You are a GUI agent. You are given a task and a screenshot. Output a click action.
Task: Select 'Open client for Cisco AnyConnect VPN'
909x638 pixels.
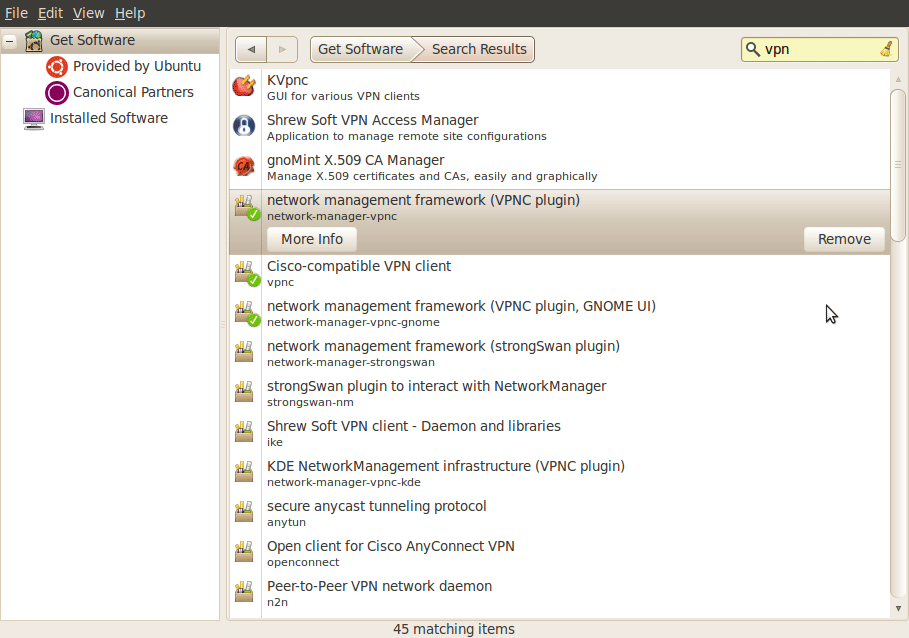390,546
